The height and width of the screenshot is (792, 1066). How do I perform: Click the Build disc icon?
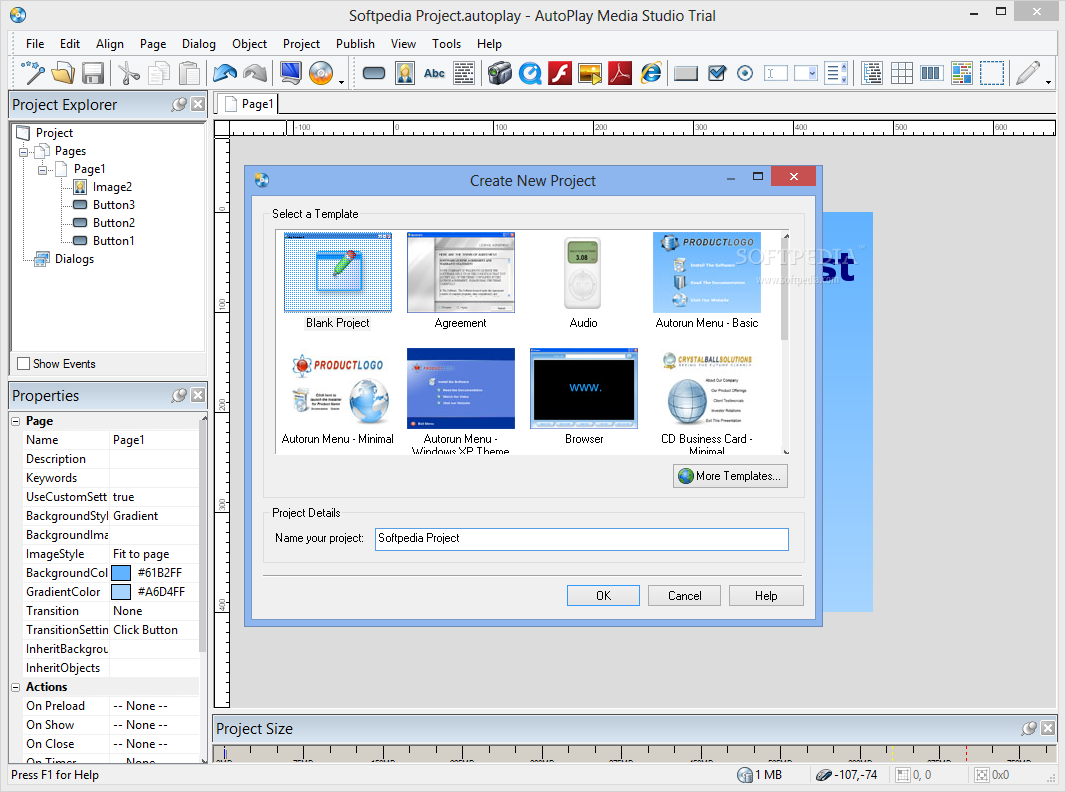click(x=321, y=73)
